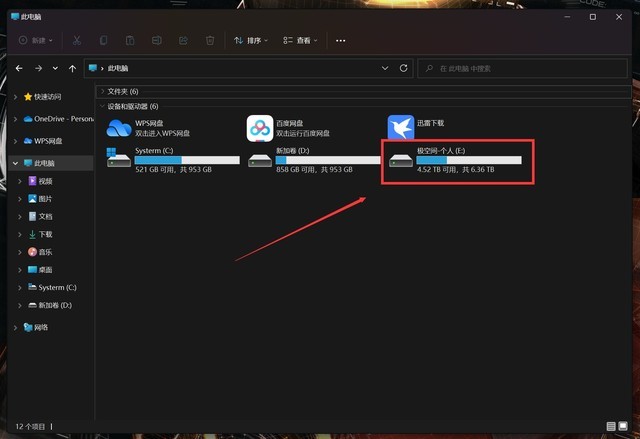Click the Copy icon in toolbar

tap(103, 40)
